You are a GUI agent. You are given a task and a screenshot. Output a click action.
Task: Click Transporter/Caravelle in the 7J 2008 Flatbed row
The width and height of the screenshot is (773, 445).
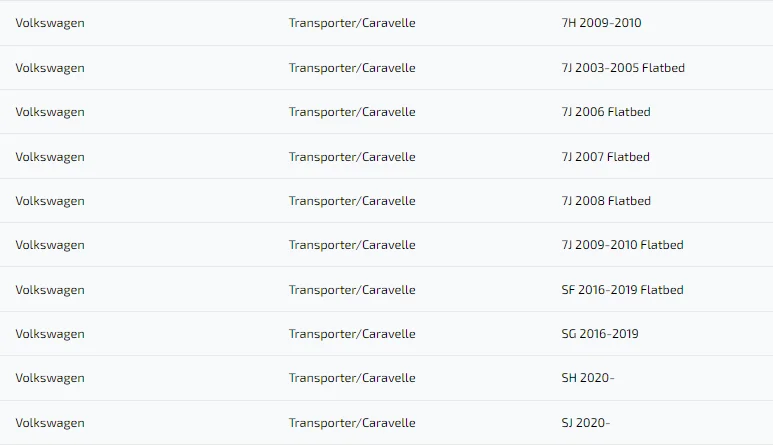[x=352, y=201]
